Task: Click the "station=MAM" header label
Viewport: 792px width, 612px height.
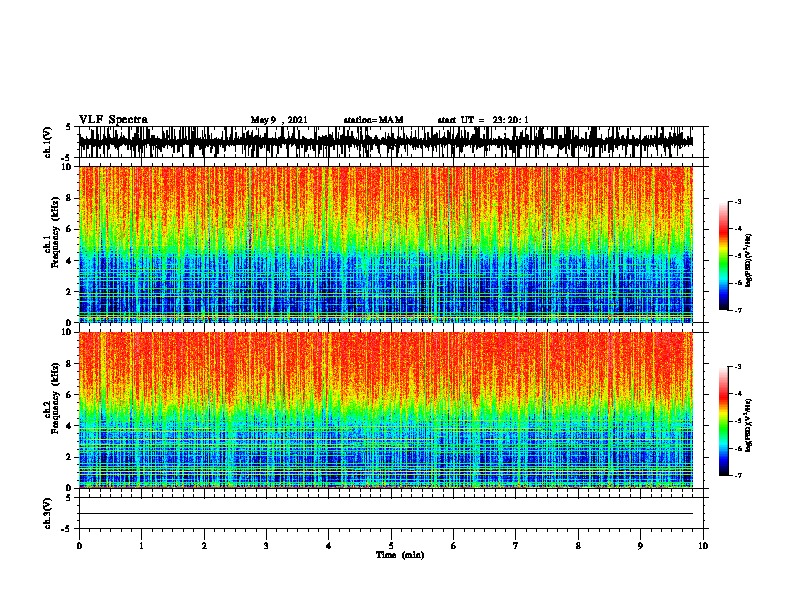Action: (x=373, y=120)
